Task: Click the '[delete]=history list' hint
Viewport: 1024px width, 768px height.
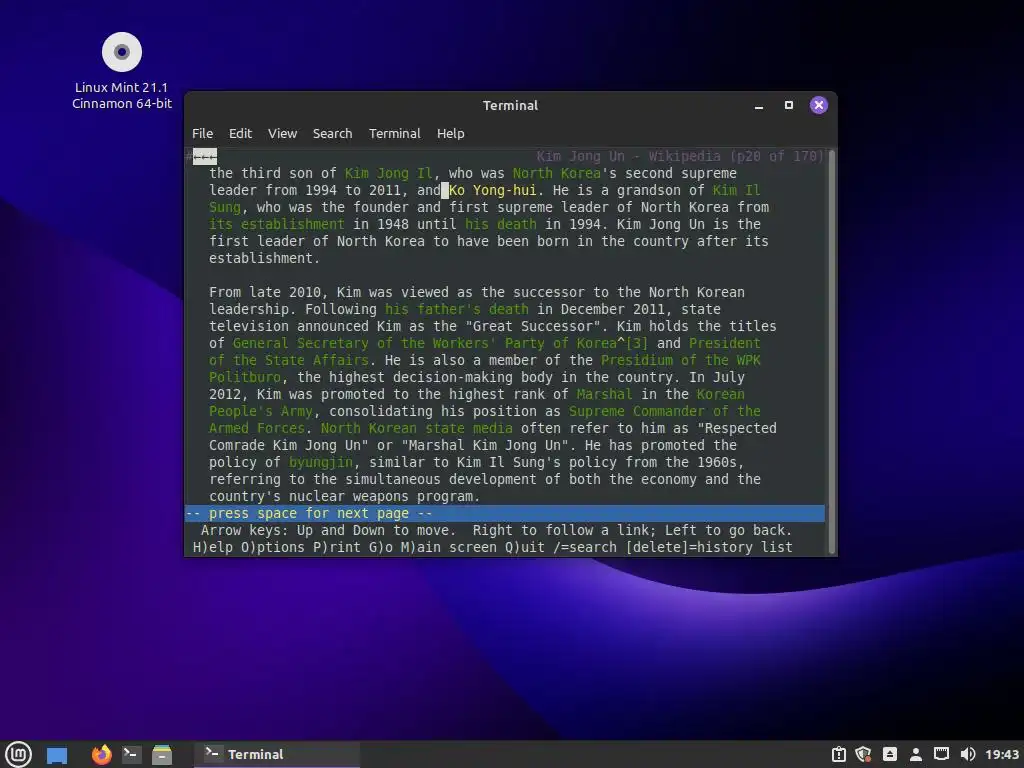Action: click(709, 547)
